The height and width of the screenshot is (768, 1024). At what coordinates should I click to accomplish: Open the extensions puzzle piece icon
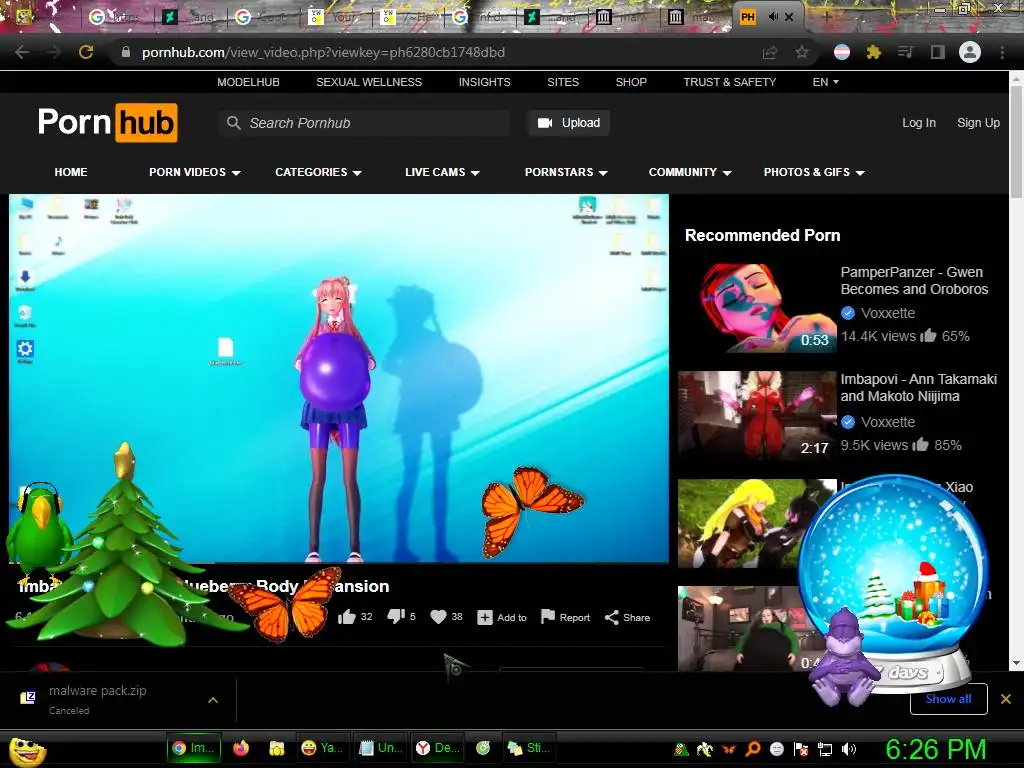point(873,52)
